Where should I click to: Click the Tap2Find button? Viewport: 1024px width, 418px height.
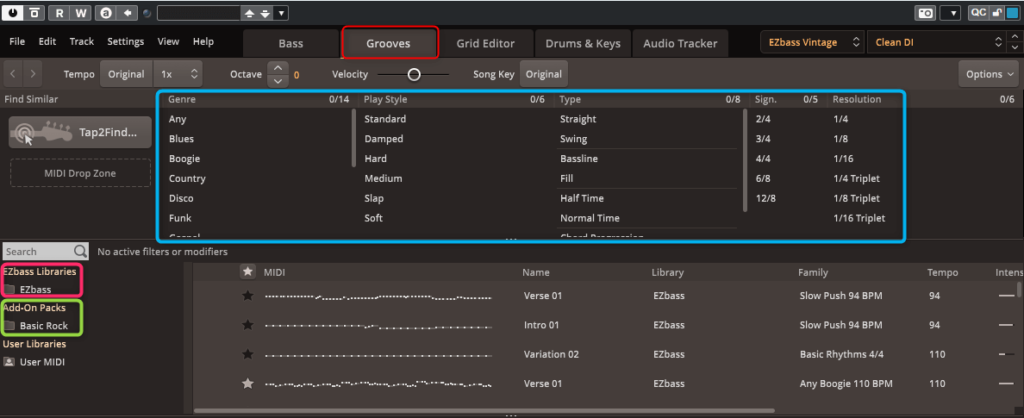(80, 133)
